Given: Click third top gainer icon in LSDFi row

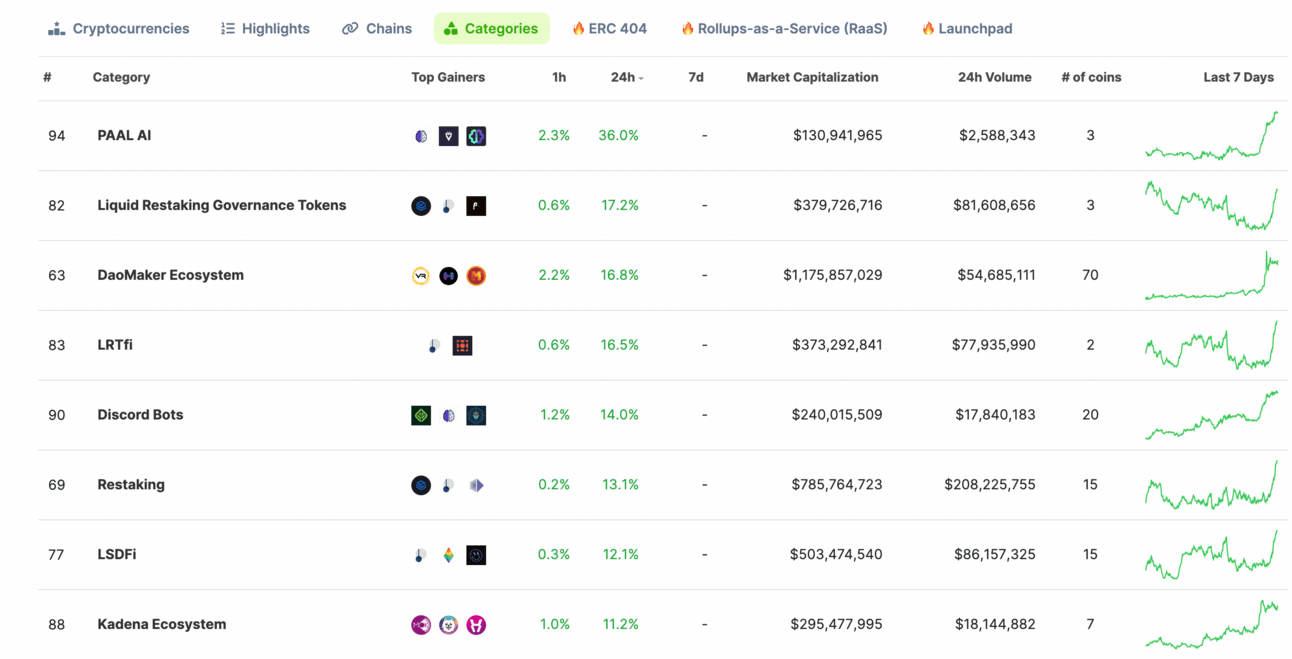Looking at the screenshot, I should [x=476, y=555].
